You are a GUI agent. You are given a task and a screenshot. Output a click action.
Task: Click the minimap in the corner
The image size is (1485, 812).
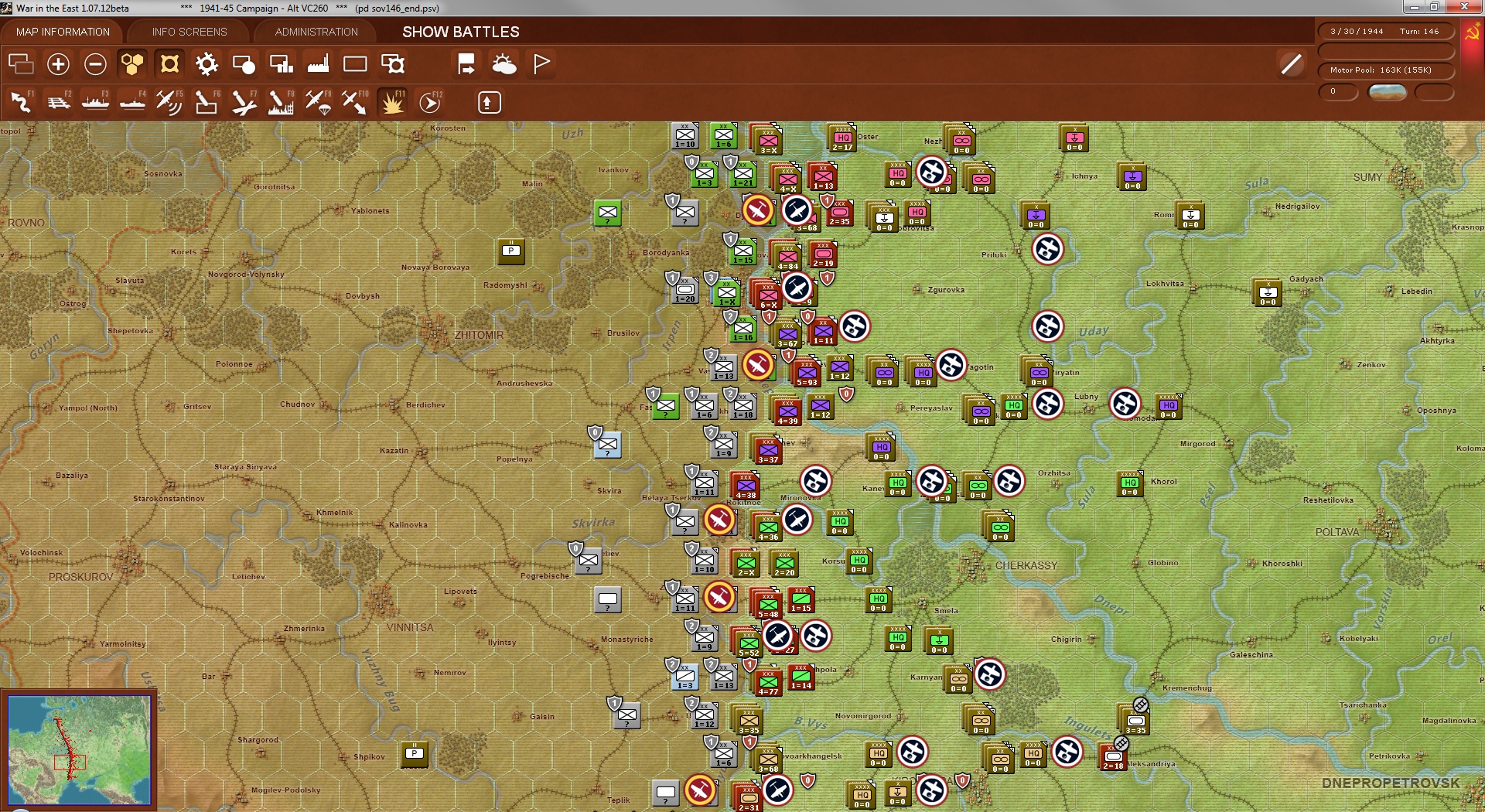coord(79,749)
